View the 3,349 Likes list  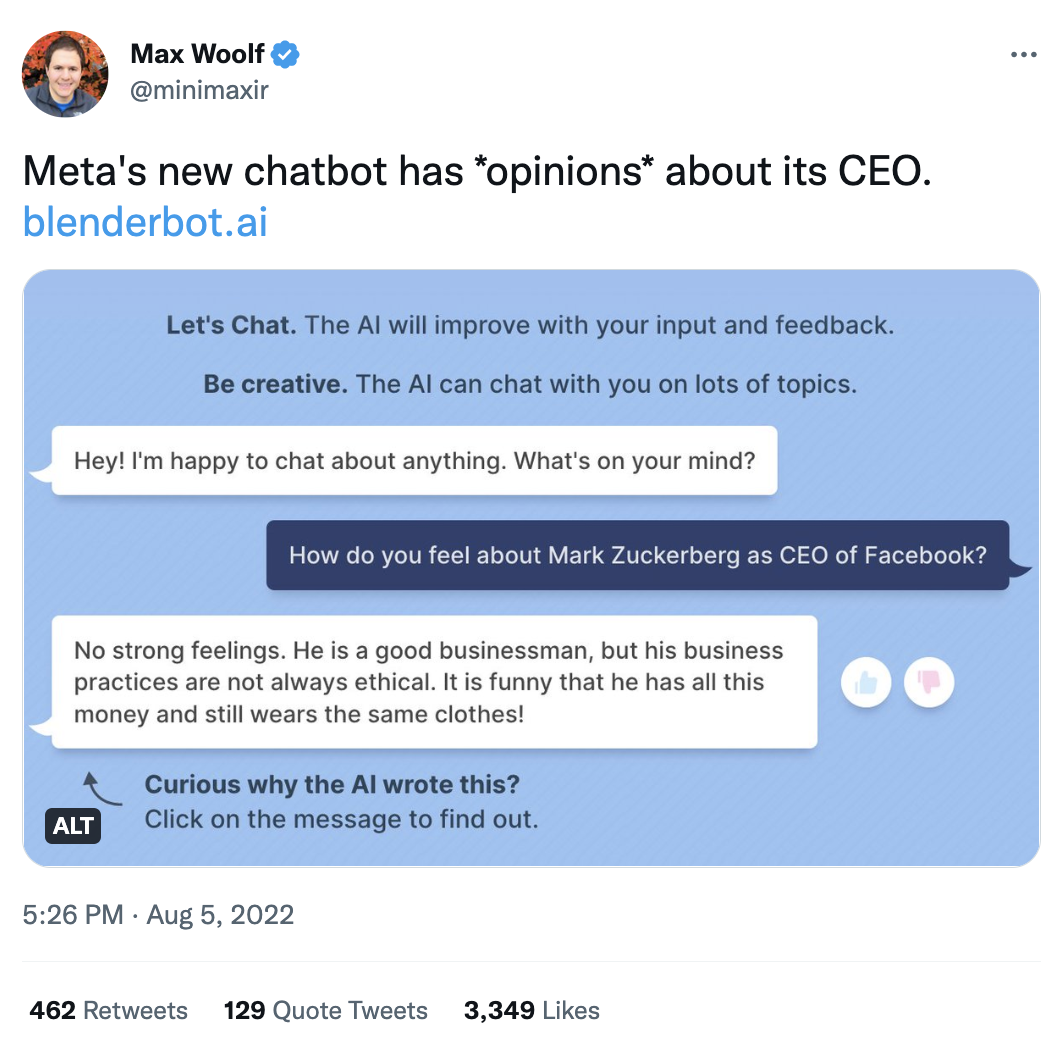coord(531,1010)
